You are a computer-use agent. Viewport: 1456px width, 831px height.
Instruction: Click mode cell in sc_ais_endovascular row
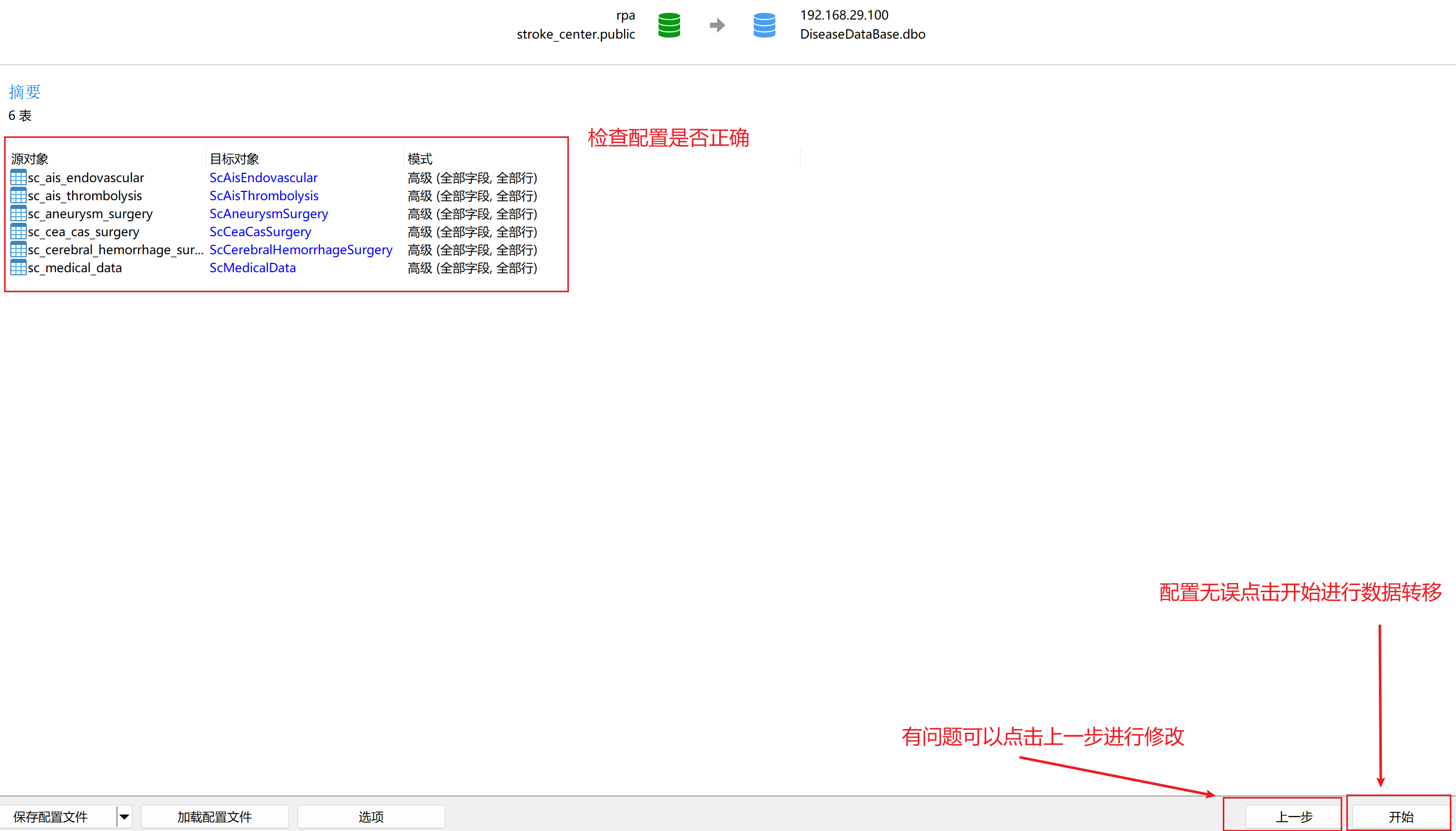[472, 178]
